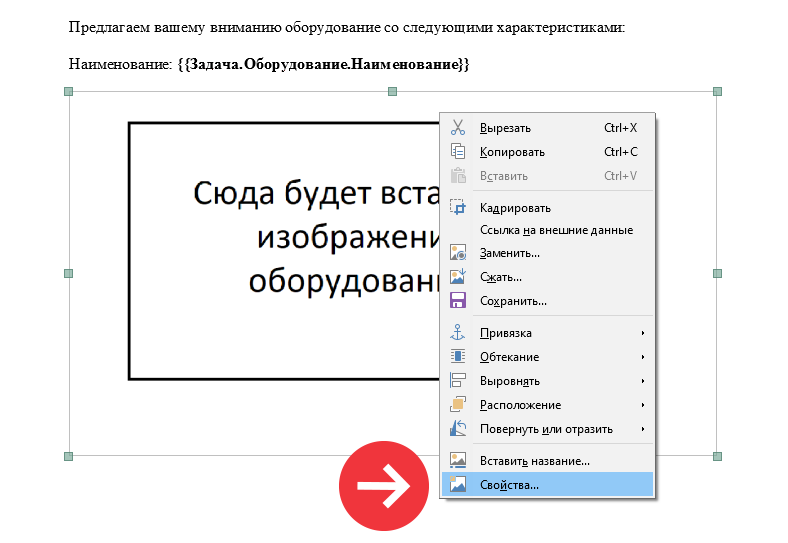Expand the Обтекание submenu arrow
The width and height of the screenshot is (788, 543).
click(x=643, y=357)
